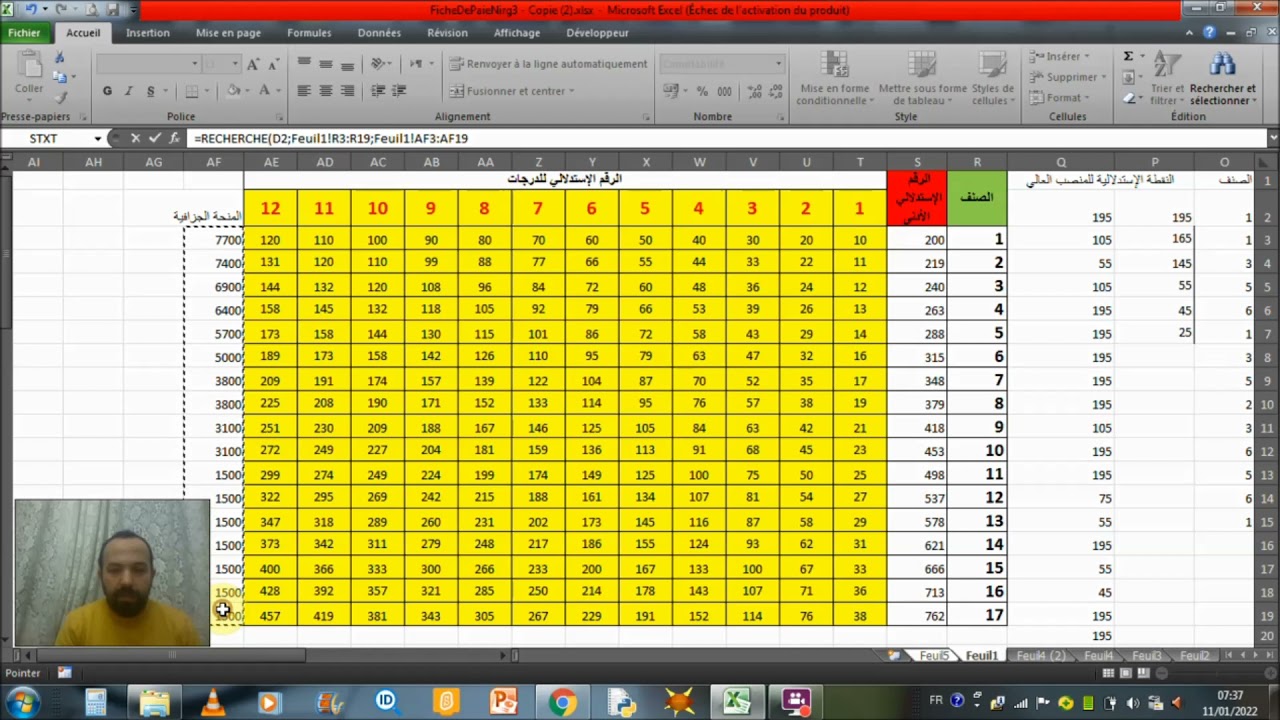Open Google Chrome from taskbar
Viewport: 1280px width, 720px height.
tap(561, 701)
